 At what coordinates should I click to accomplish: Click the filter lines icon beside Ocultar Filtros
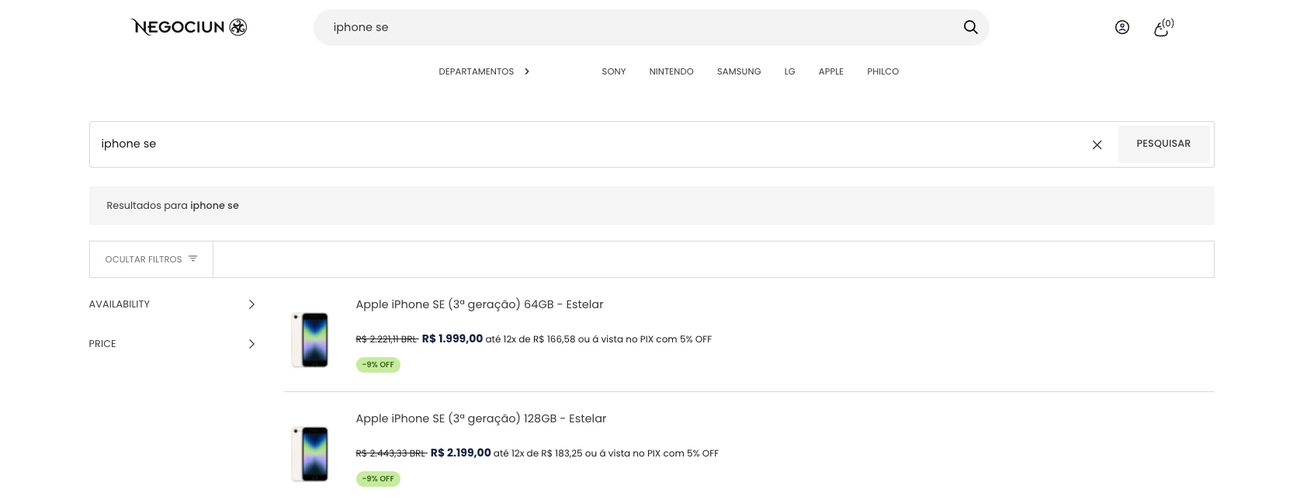(193, 259)
